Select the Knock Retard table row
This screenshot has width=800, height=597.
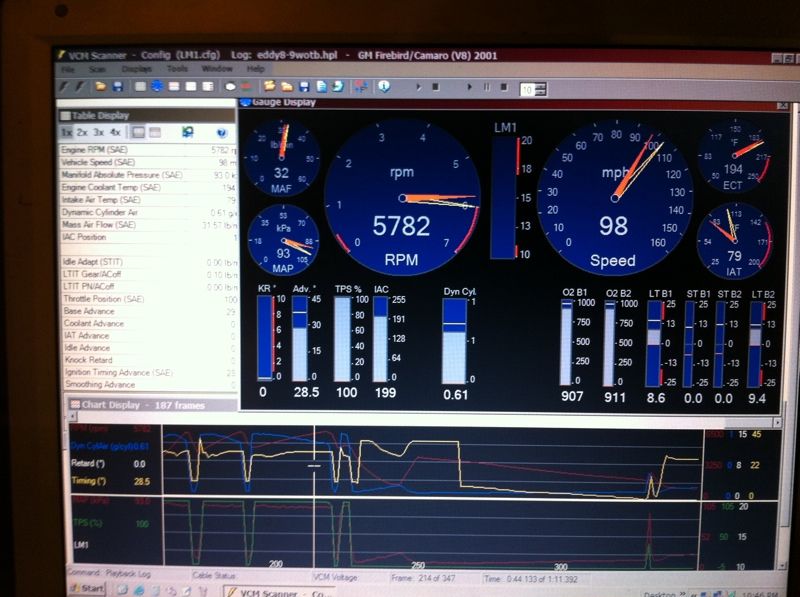(x=149, y=360)
